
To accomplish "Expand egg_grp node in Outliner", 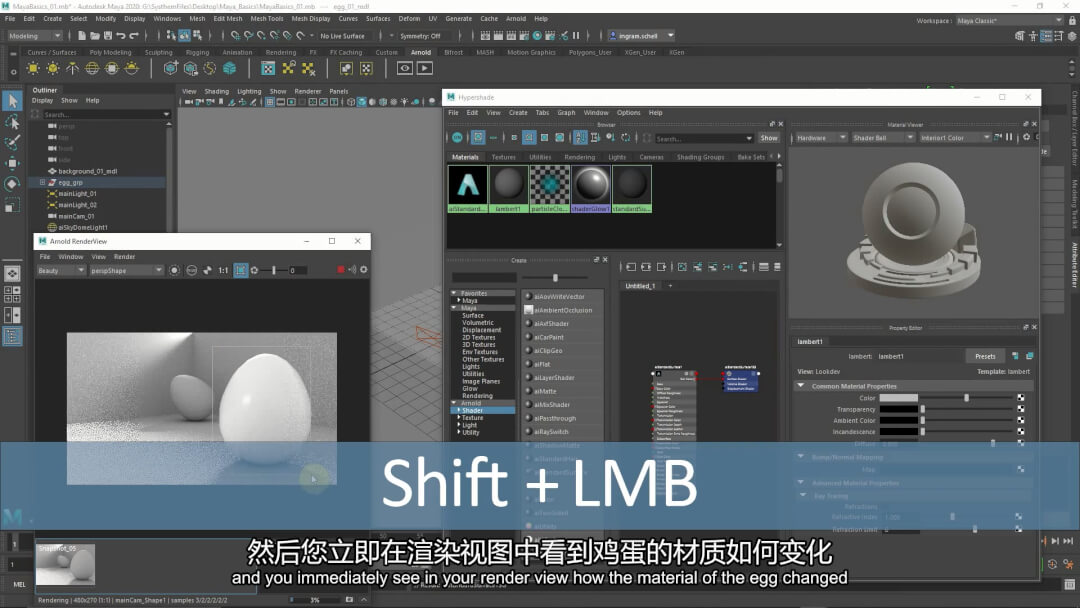I will [43, 182].
